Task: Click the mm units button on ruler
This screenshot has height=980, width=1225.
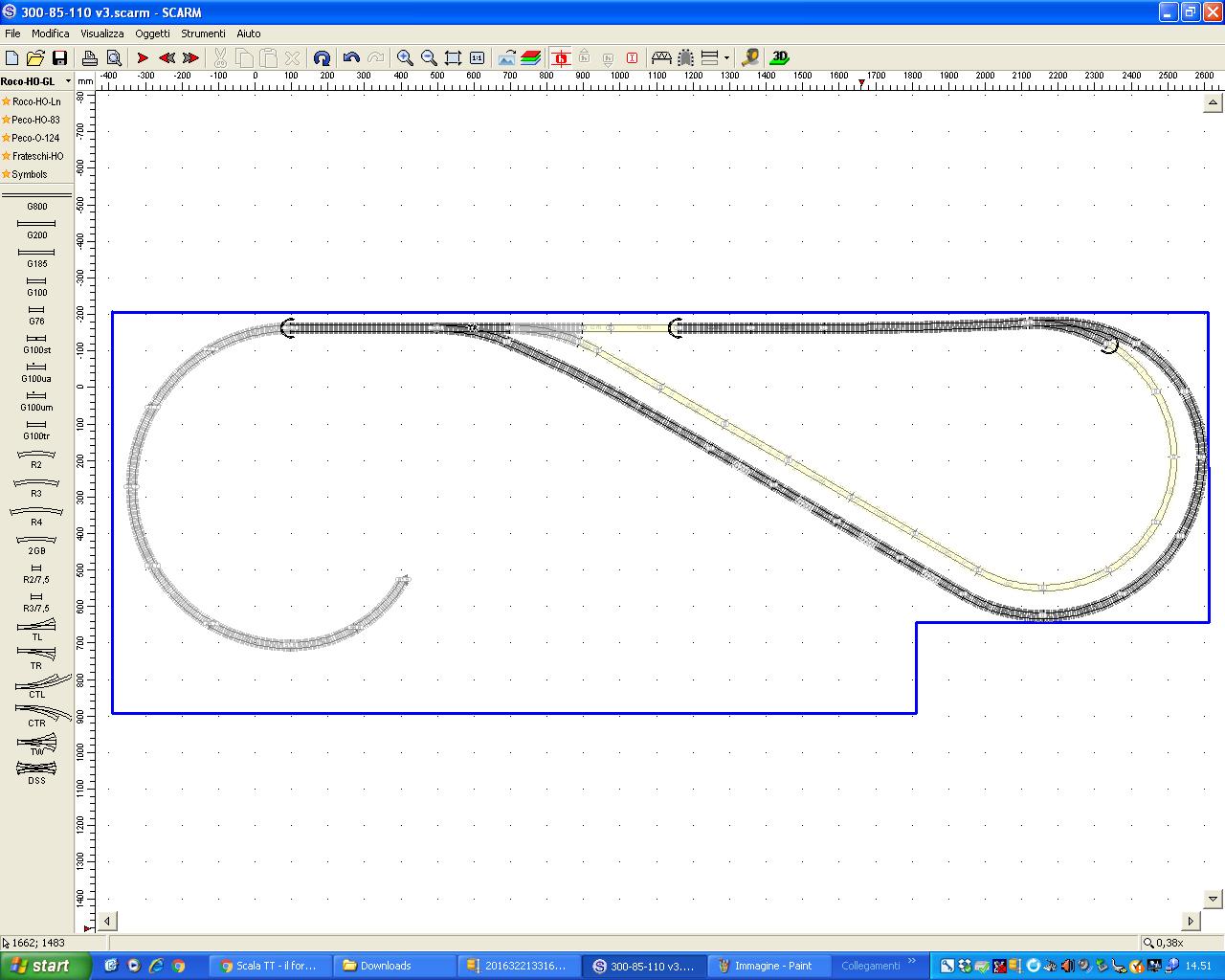Action: tap(86, 81)
